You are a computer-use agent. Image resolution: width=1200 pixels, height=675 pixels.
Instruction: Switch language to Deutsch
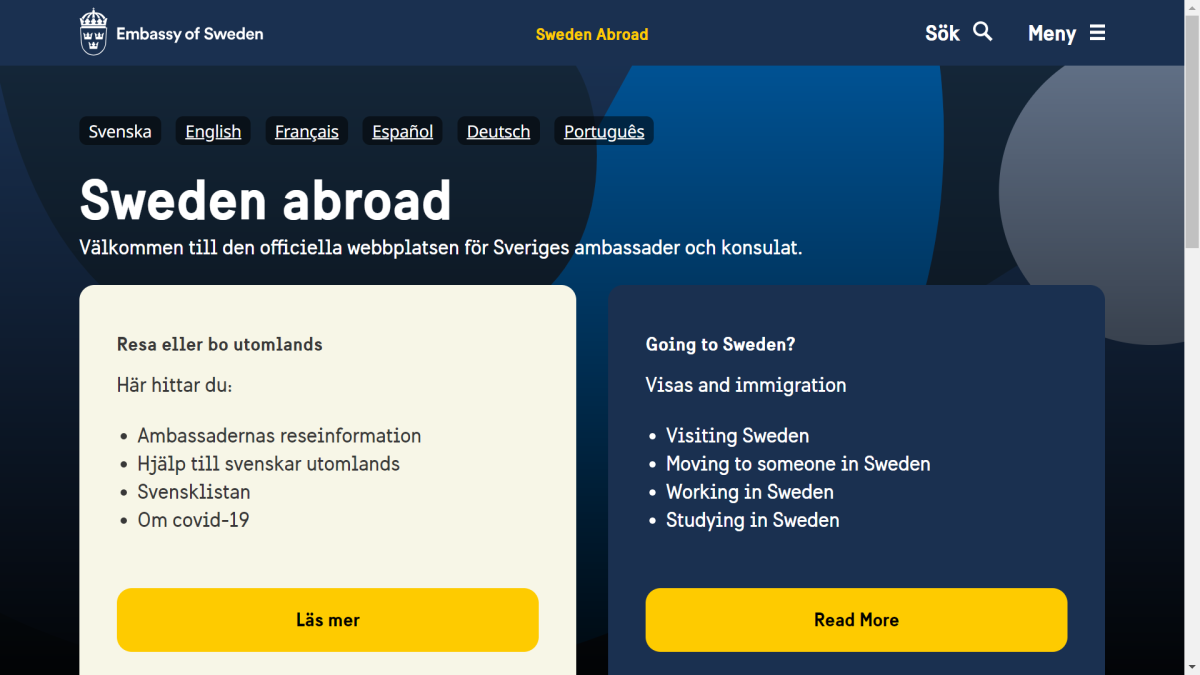[x=498, y=131]
